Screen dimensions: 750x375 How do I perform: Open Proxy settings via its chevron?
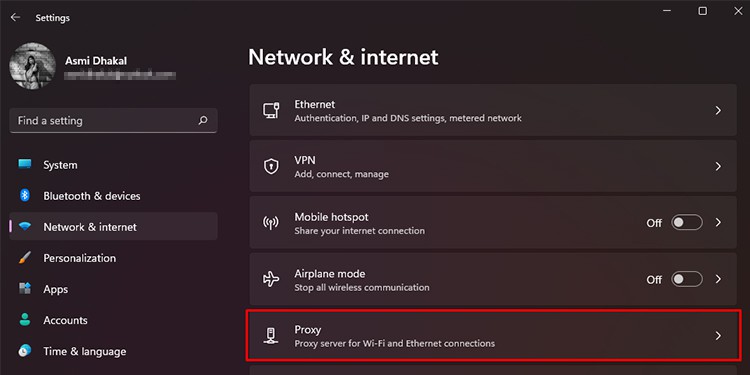point(718,336)
